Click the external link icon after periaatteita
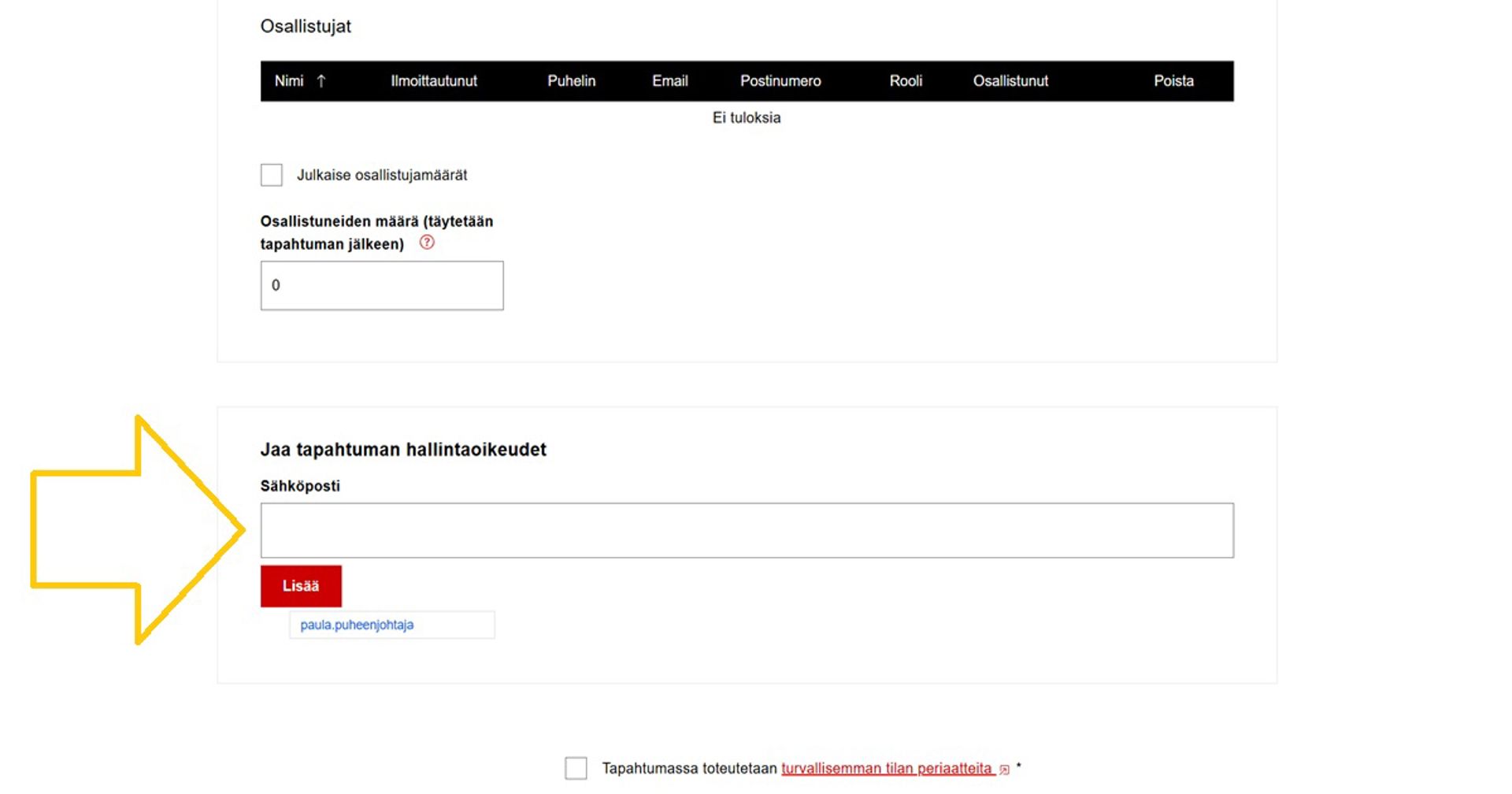This screenshot has height=794, width=1512. [x=1004, y=770]
